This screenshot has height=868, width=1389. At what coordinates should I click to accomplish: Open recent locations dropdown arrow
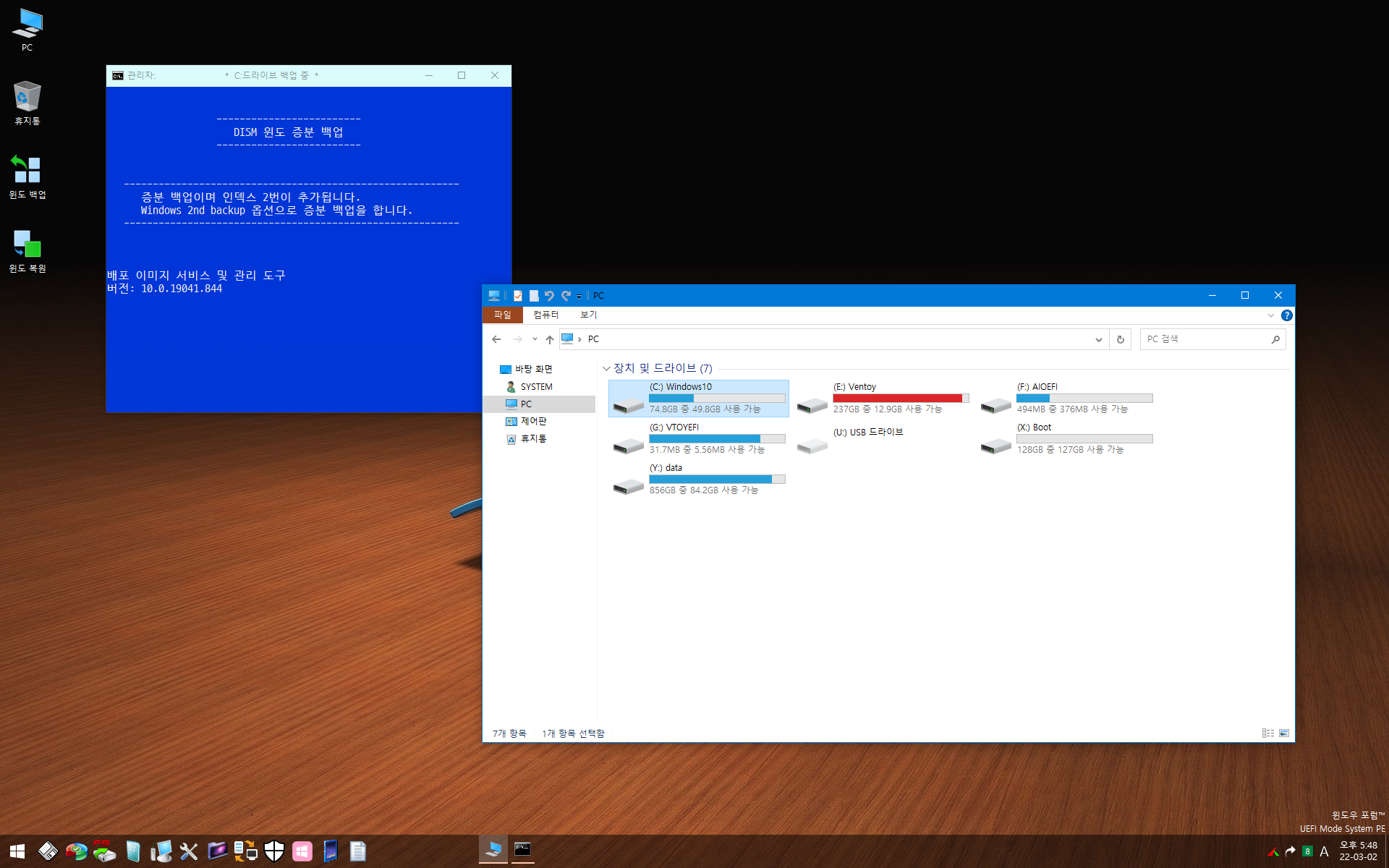[535, 339]
